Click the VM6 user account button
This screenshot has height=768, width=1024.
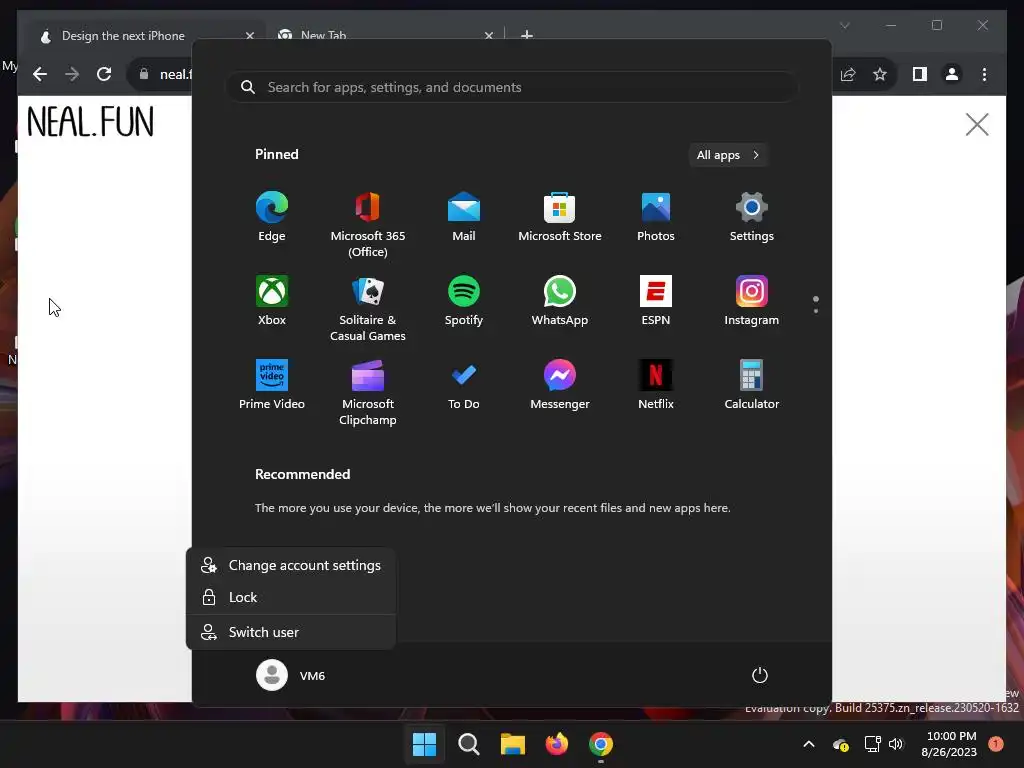[x=291, y=675]
